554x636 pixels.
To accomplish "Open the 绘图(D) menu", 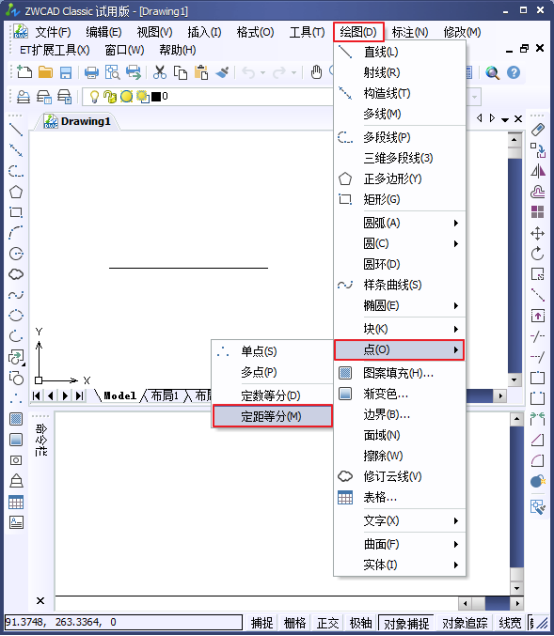I will click(359, 32).
